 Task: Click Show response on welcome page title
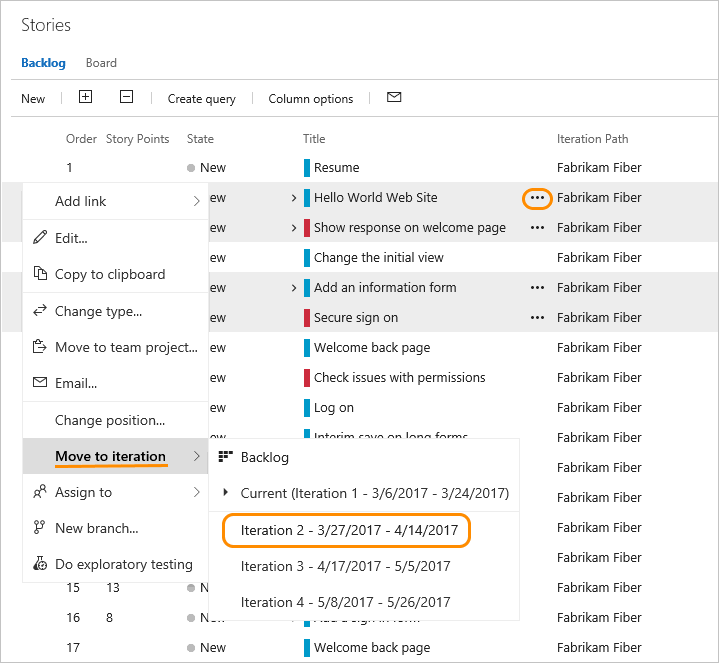(409, 228)
